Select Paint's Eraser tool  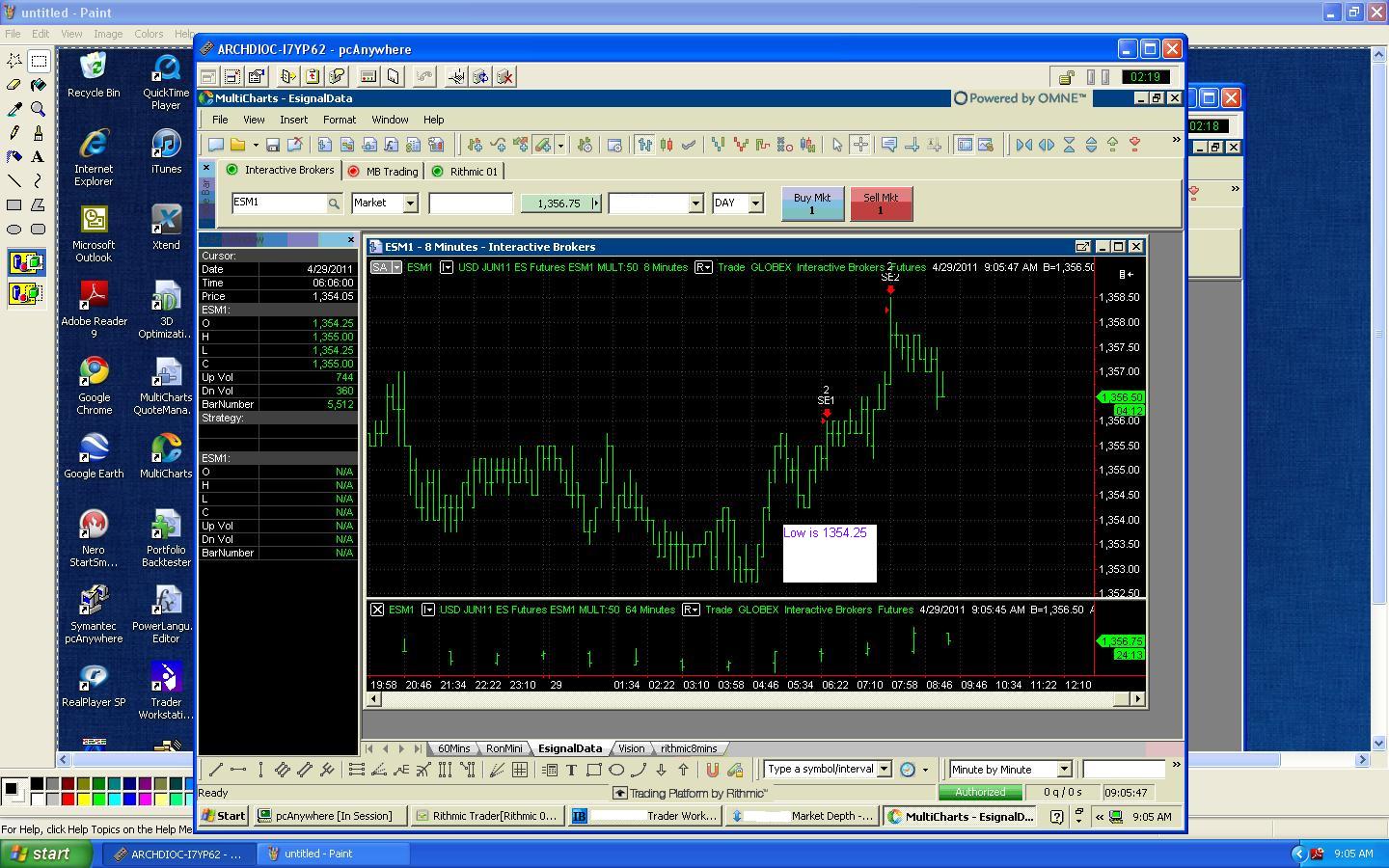point(14,85)
